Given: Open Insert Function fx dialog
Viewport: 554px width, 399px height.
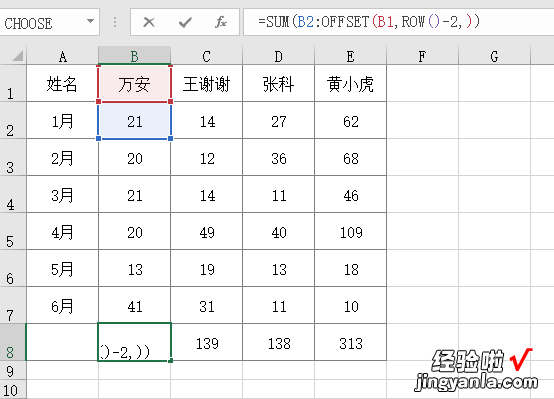Looking at the screenshot, I should [x=221, y=22].
